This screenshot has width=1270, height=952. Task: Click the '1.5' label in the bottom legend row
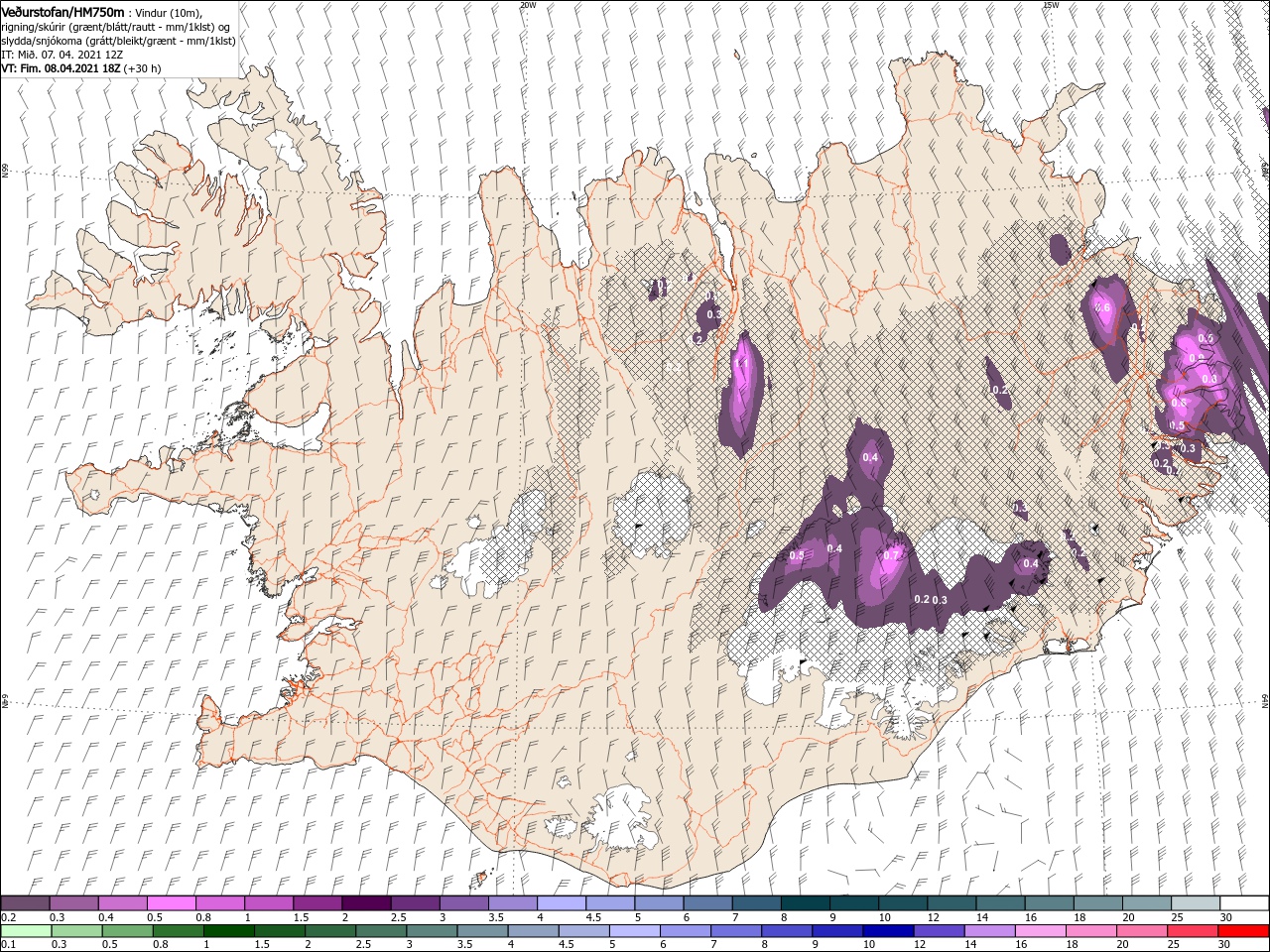262,945
